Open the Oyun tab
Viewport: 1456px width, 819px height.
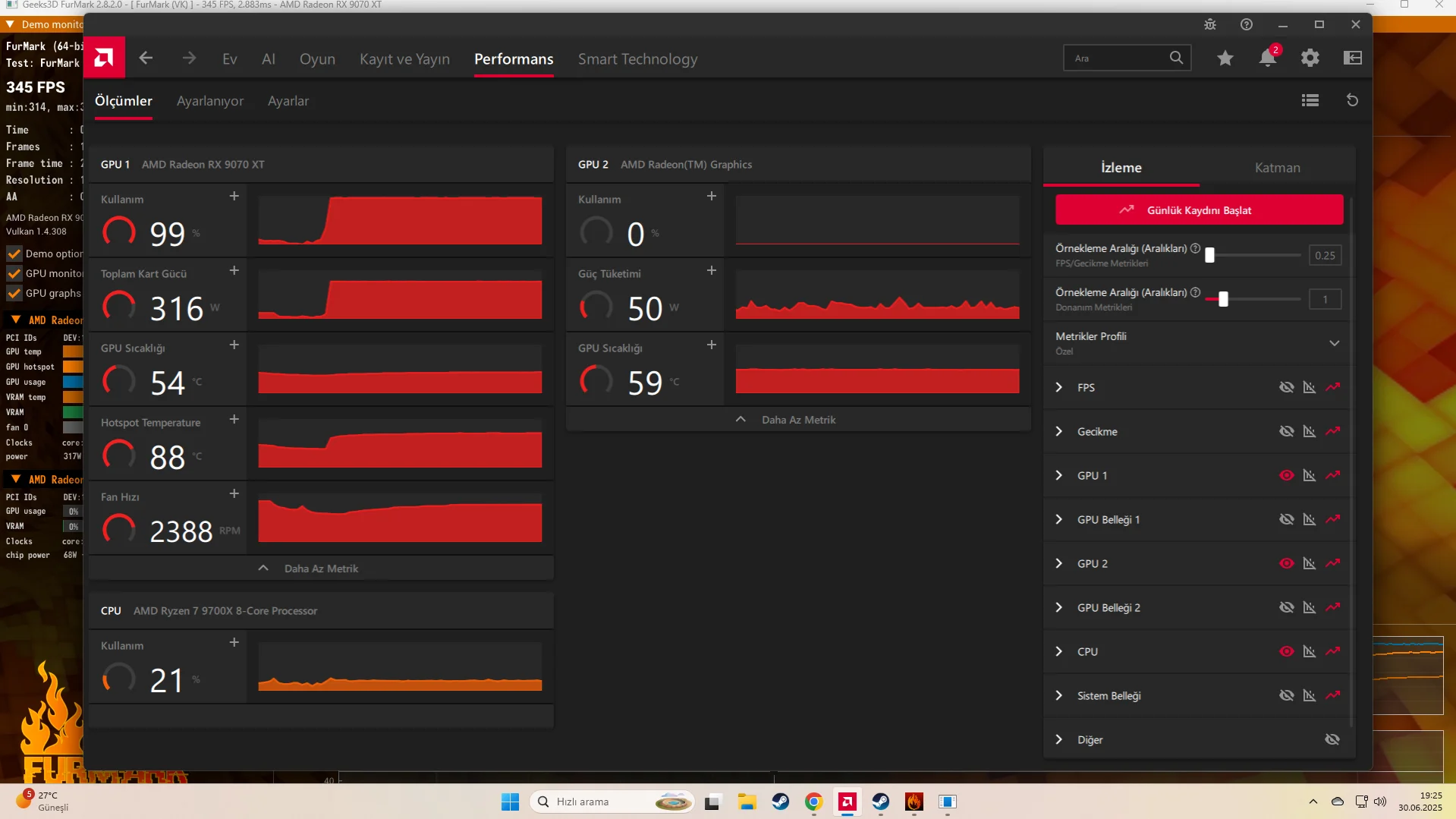pyautogui.click(x=317, y=58)
